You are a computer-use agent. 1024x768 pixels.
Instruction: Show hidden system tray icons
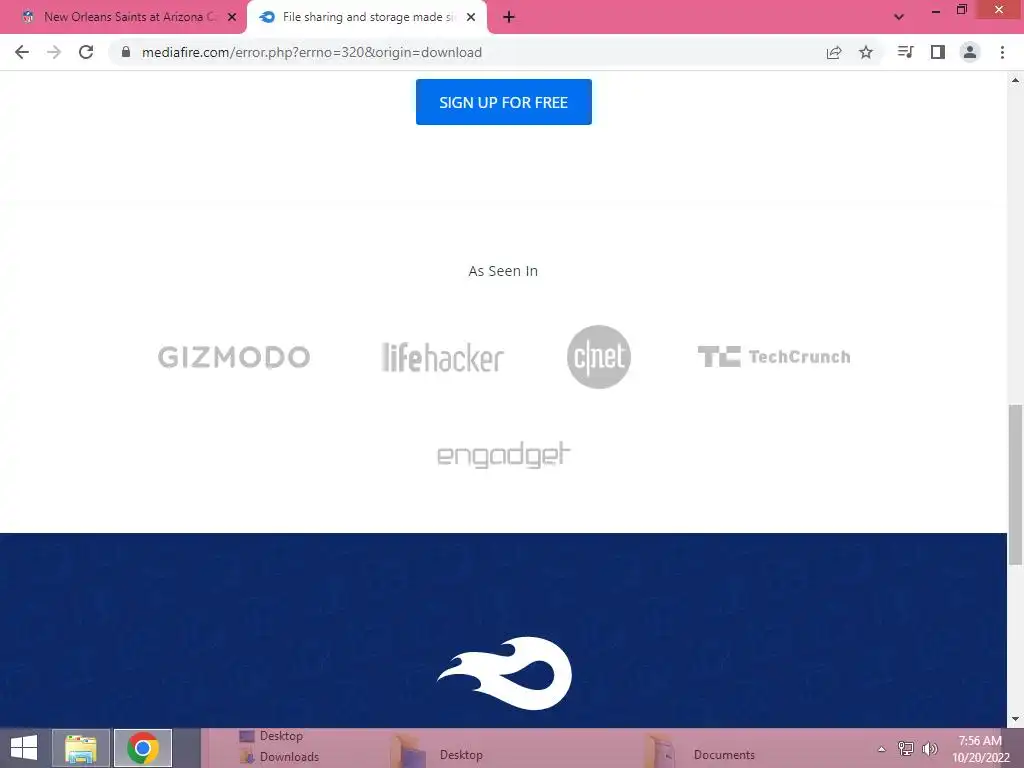[882, 749]
